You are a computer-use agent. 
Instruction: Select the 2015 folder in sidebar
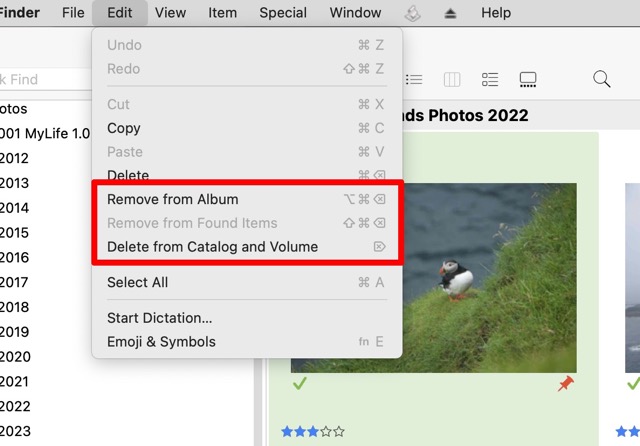14,233
